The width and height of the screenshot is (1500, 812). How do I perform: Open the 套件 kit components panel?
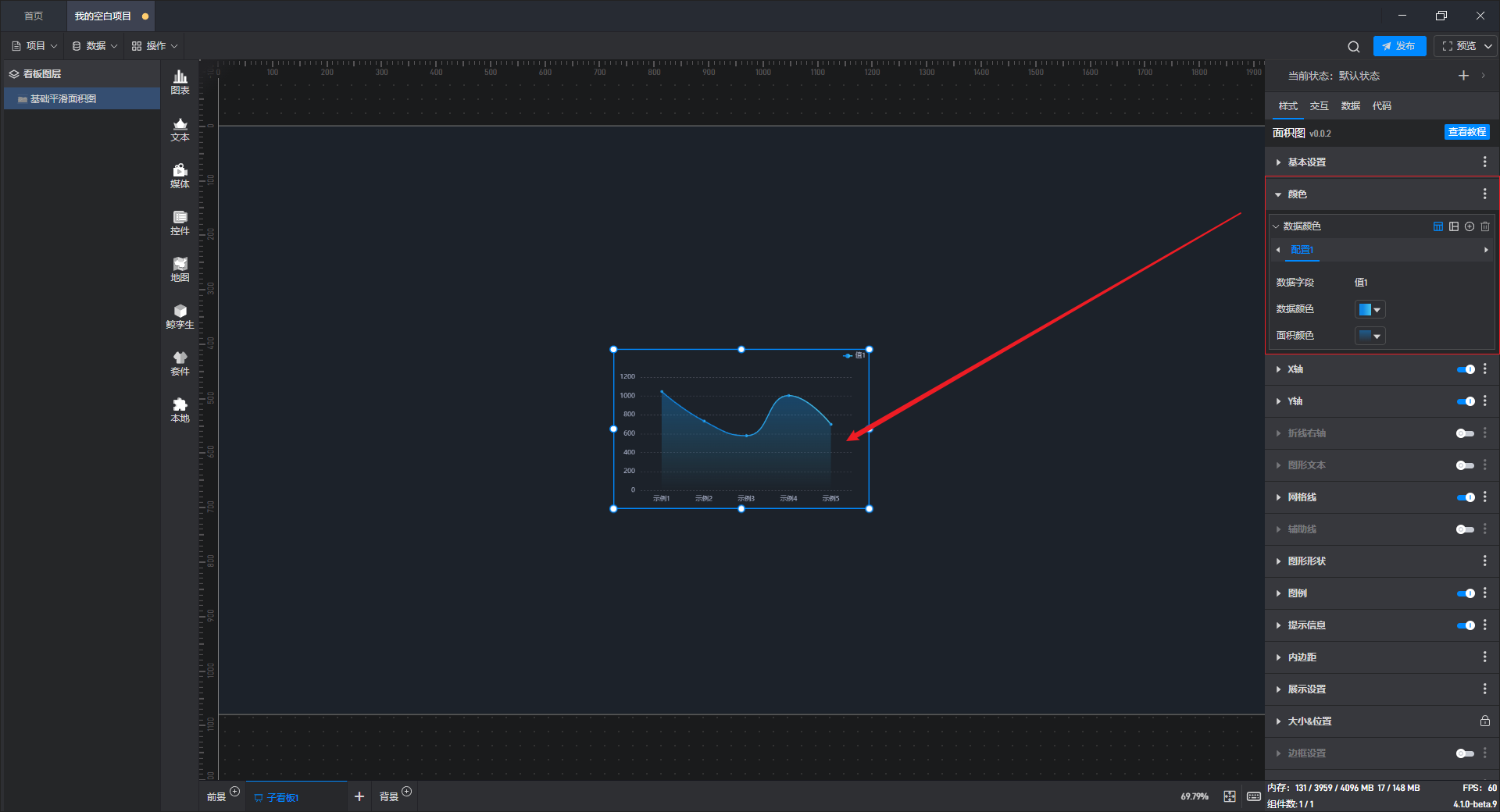point(180,363)
